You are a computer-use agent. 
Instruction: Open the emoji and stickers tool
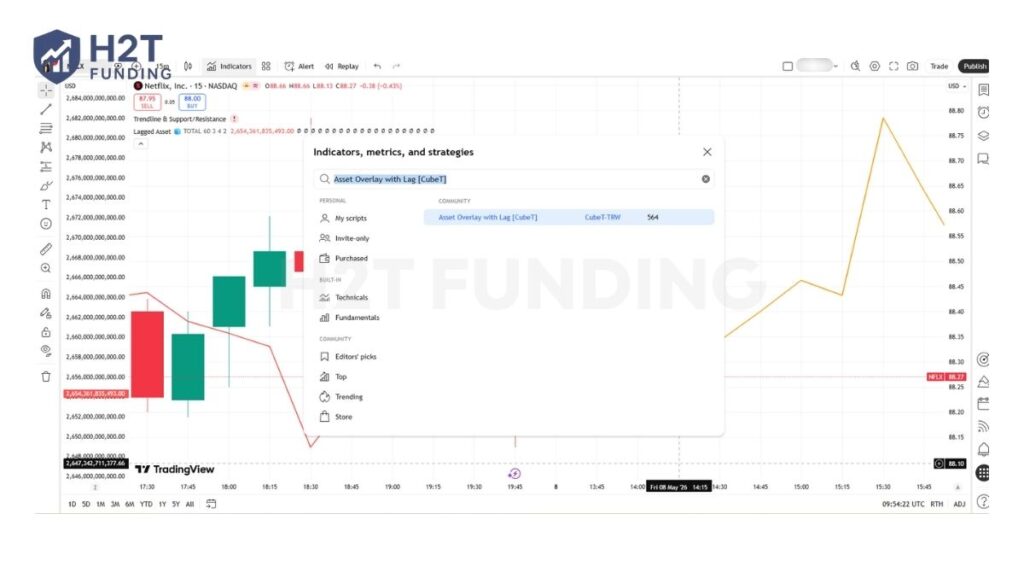pyautogui.click(x=46, y=224)
